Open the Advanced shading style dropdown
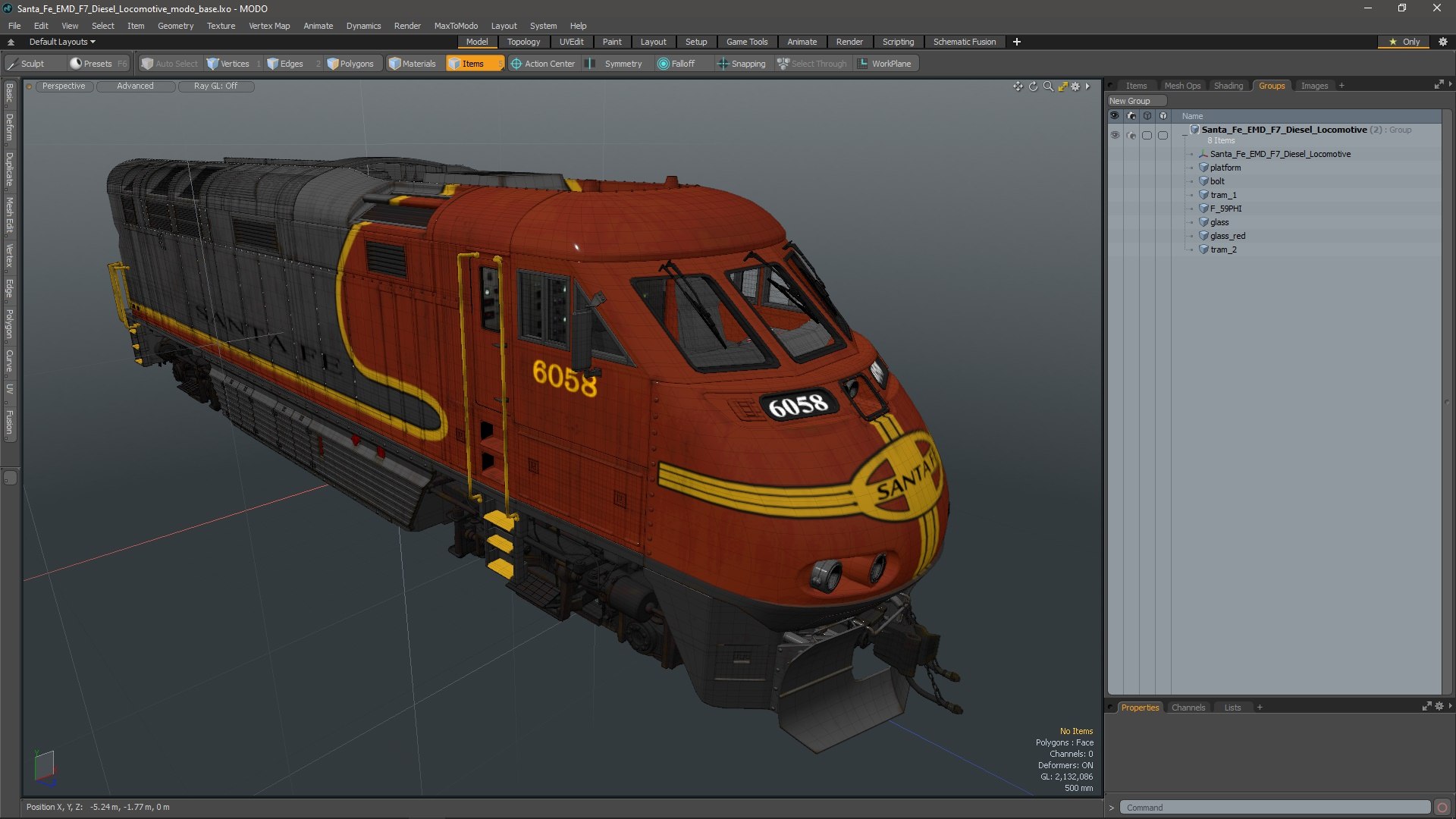 [x=135, y=86]
